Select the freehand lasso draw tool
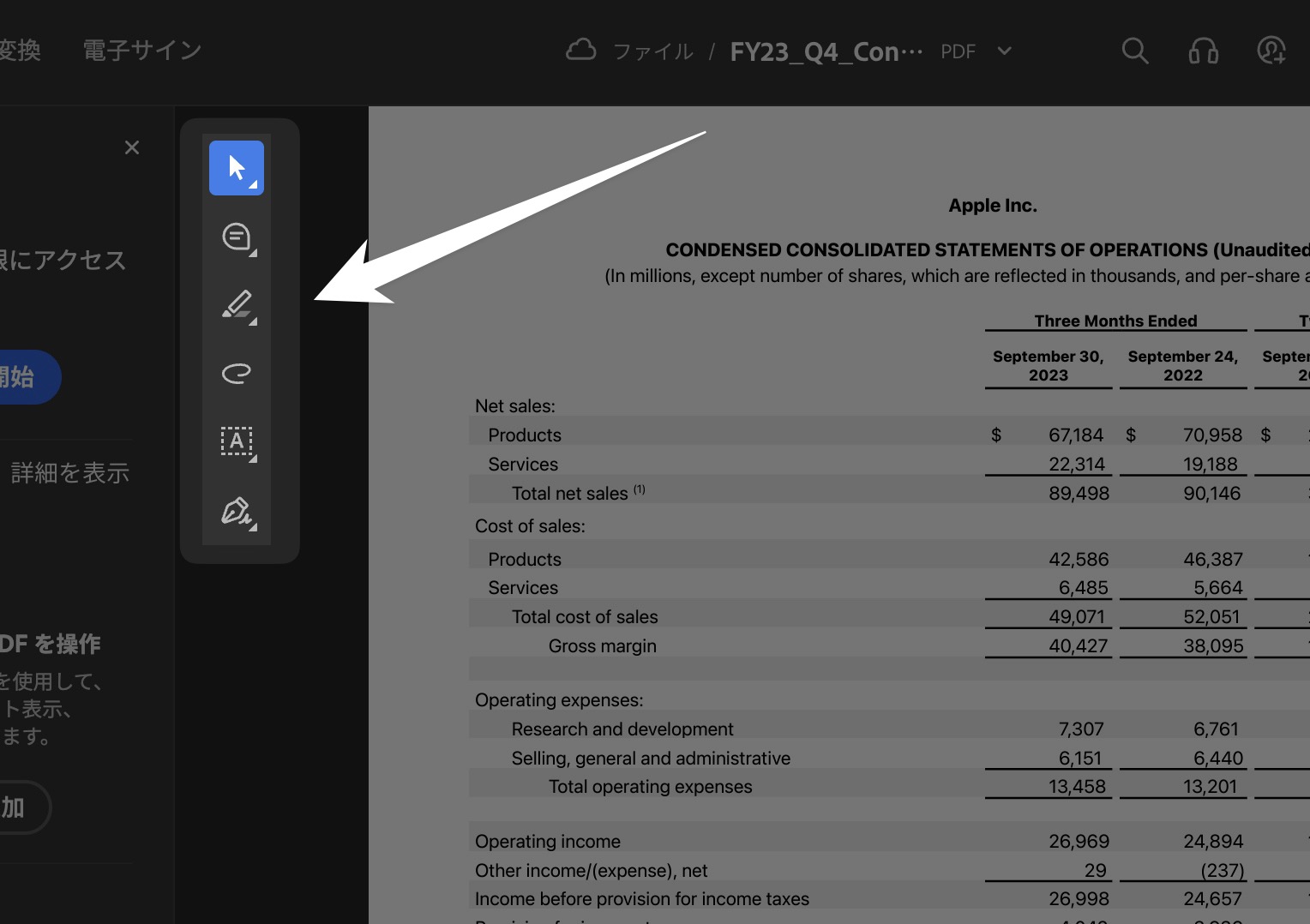The image size is (1310, 924). click(x=237, y=373)
